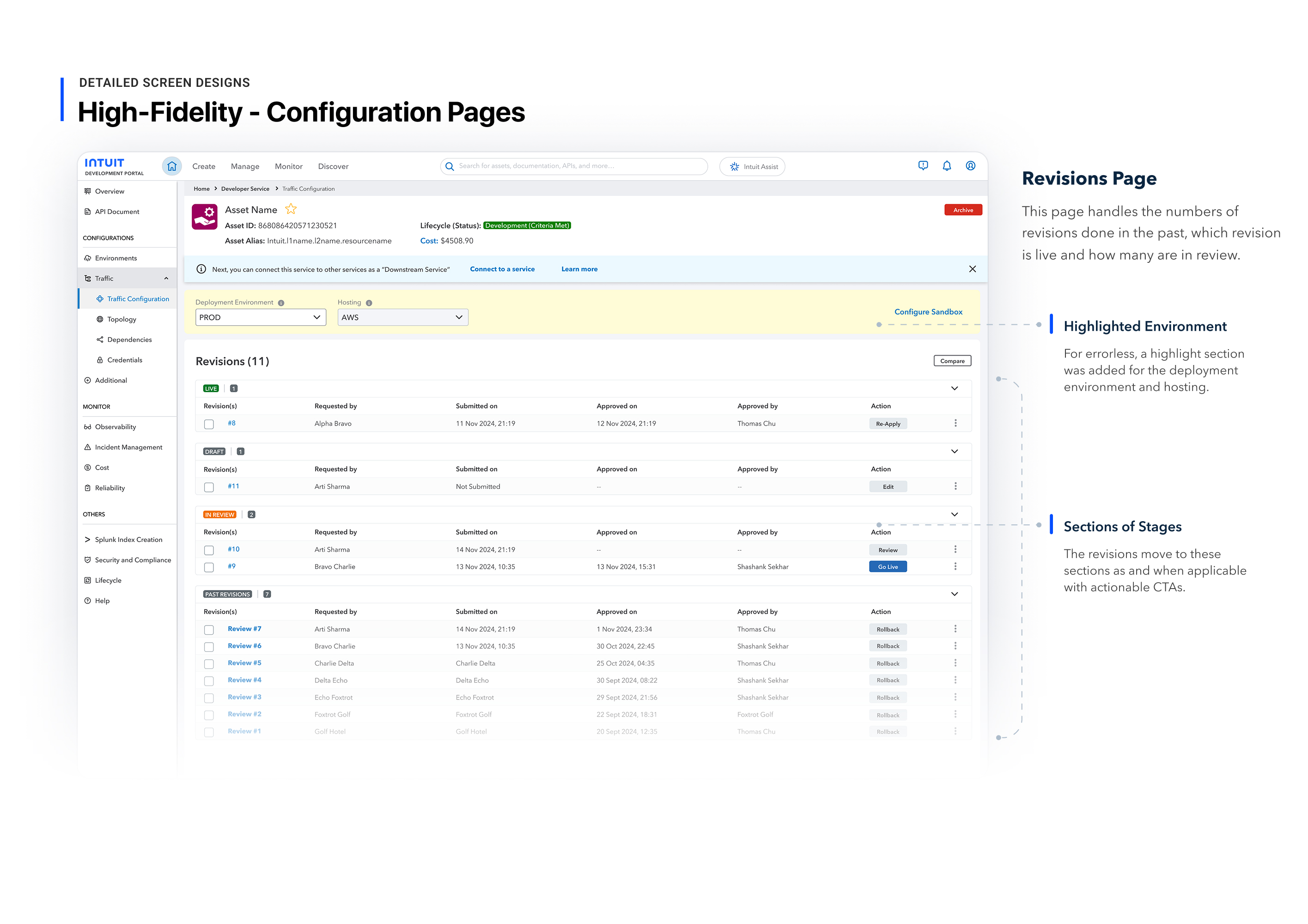This screenshot has height=924, width=1308.
Task: Click the Configure Sandbox link
Action: (928, 311)
